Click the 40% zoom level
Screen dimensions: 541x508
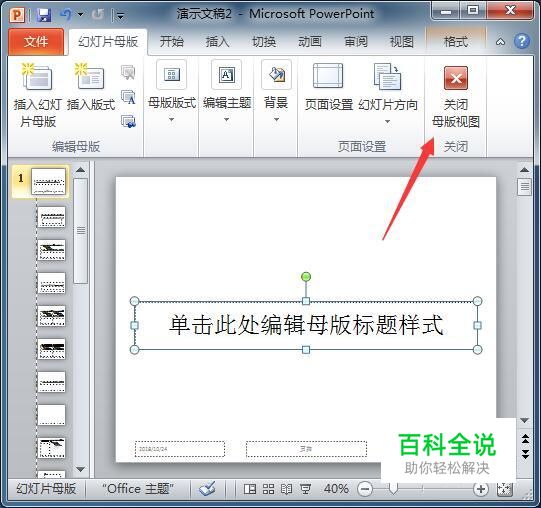pos(336,489)
